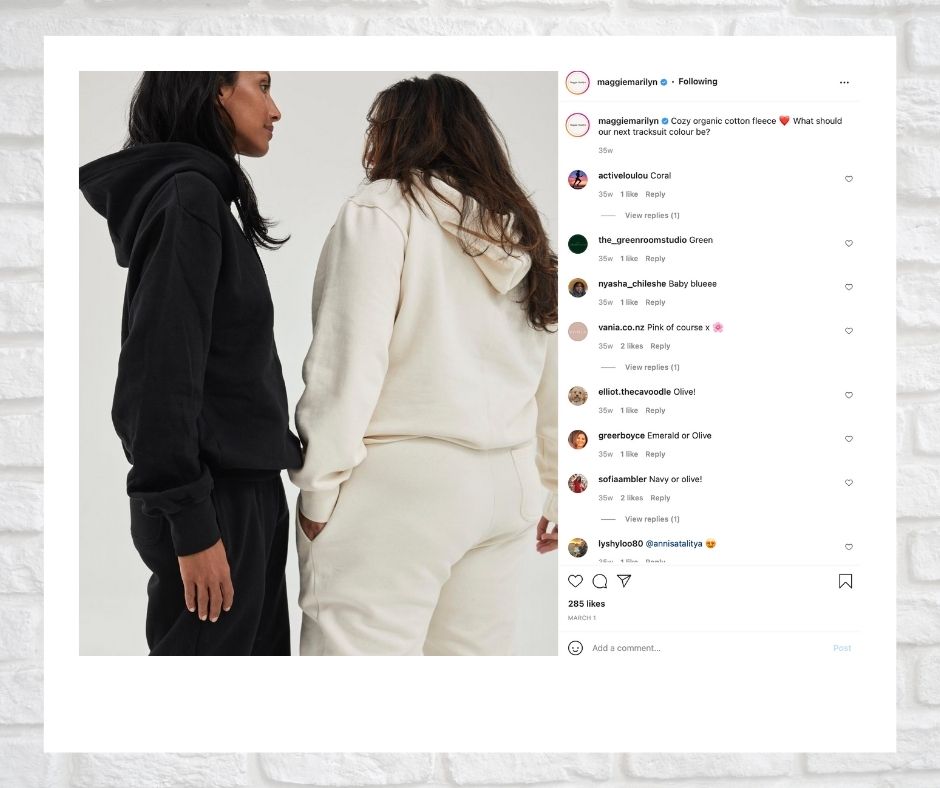Save post with bookmark icon

(845, 581)
